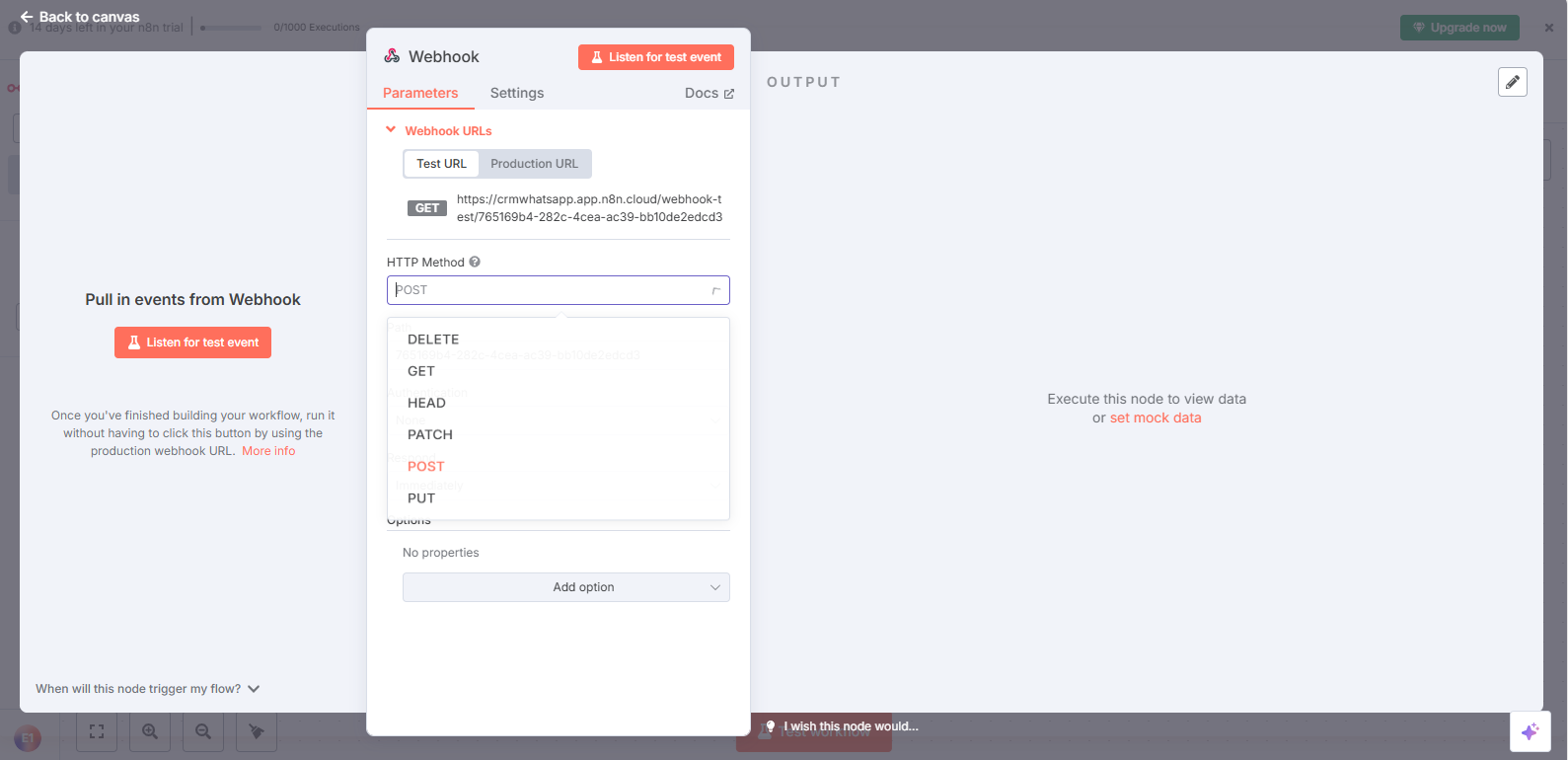Show the HTTP Method help tooltip icon
Viewport: 1568px width, 760px height.
click(475, 262)
